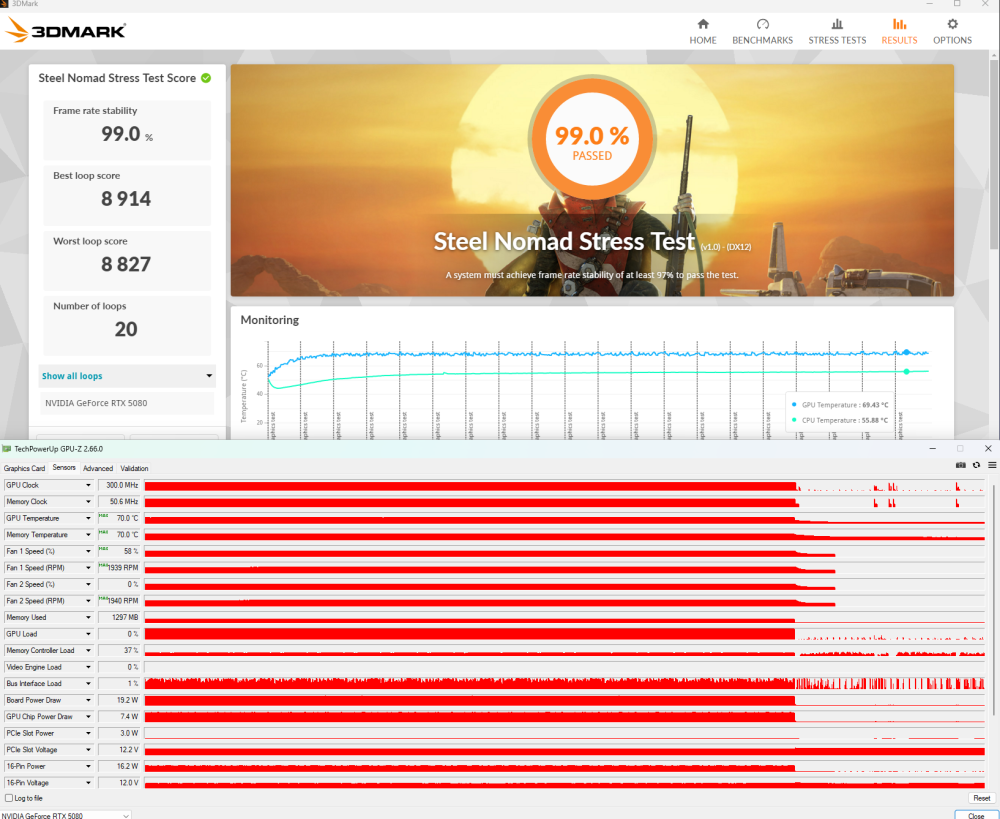1000x819 pixels.
Task: Click the 3DMark logo
Action: (65, 30)
